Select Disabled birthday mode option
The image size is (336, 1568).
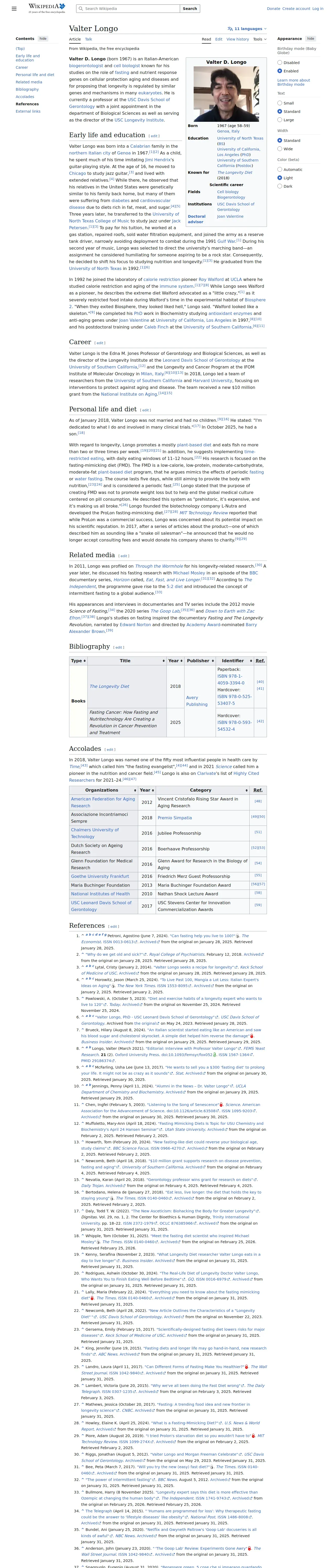coord(280,63)
